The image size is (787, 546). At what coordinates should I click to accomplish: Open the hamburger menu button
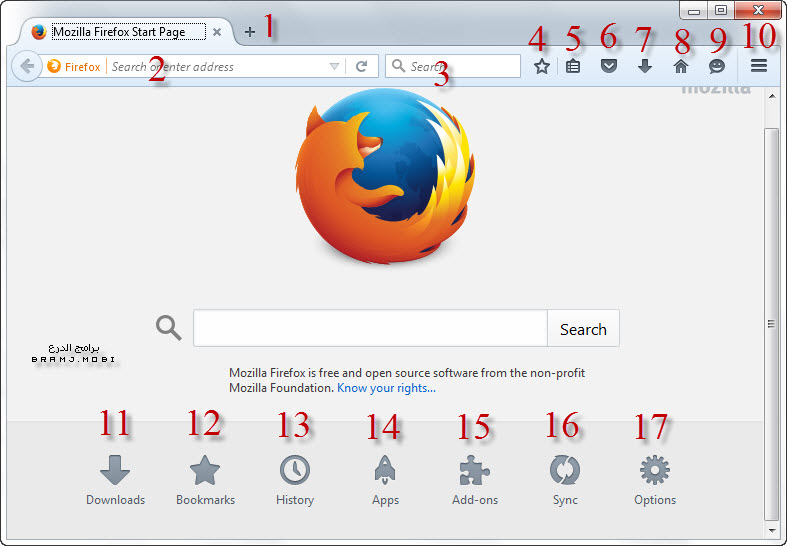759,67
